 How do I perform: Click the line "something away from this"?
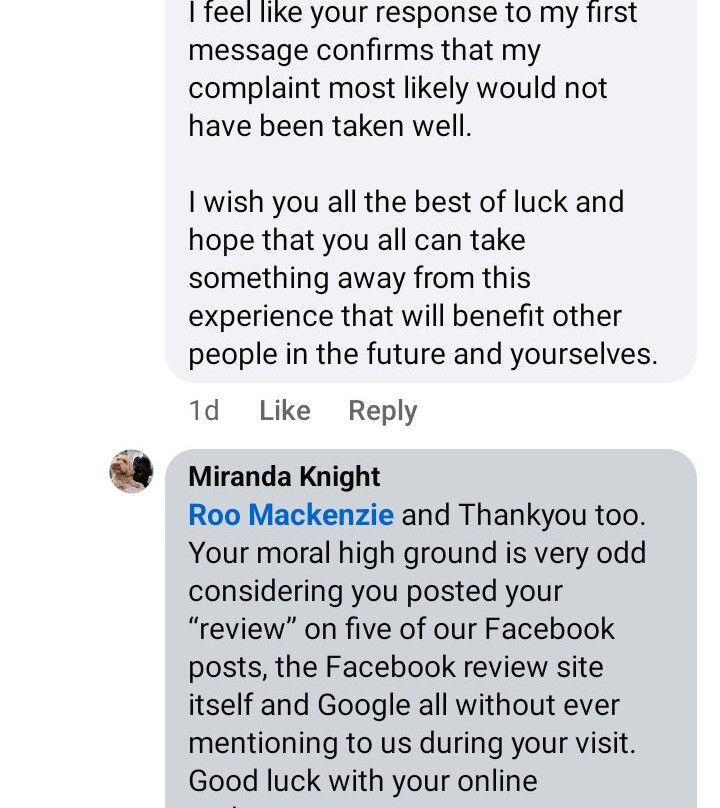[359, 278]
